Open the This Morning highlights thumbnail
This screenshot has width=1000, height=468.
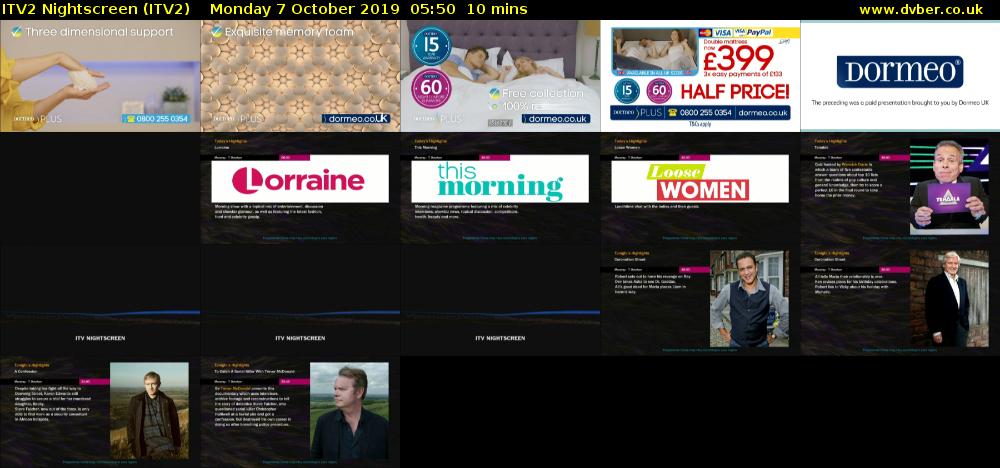tap(500, 188)
